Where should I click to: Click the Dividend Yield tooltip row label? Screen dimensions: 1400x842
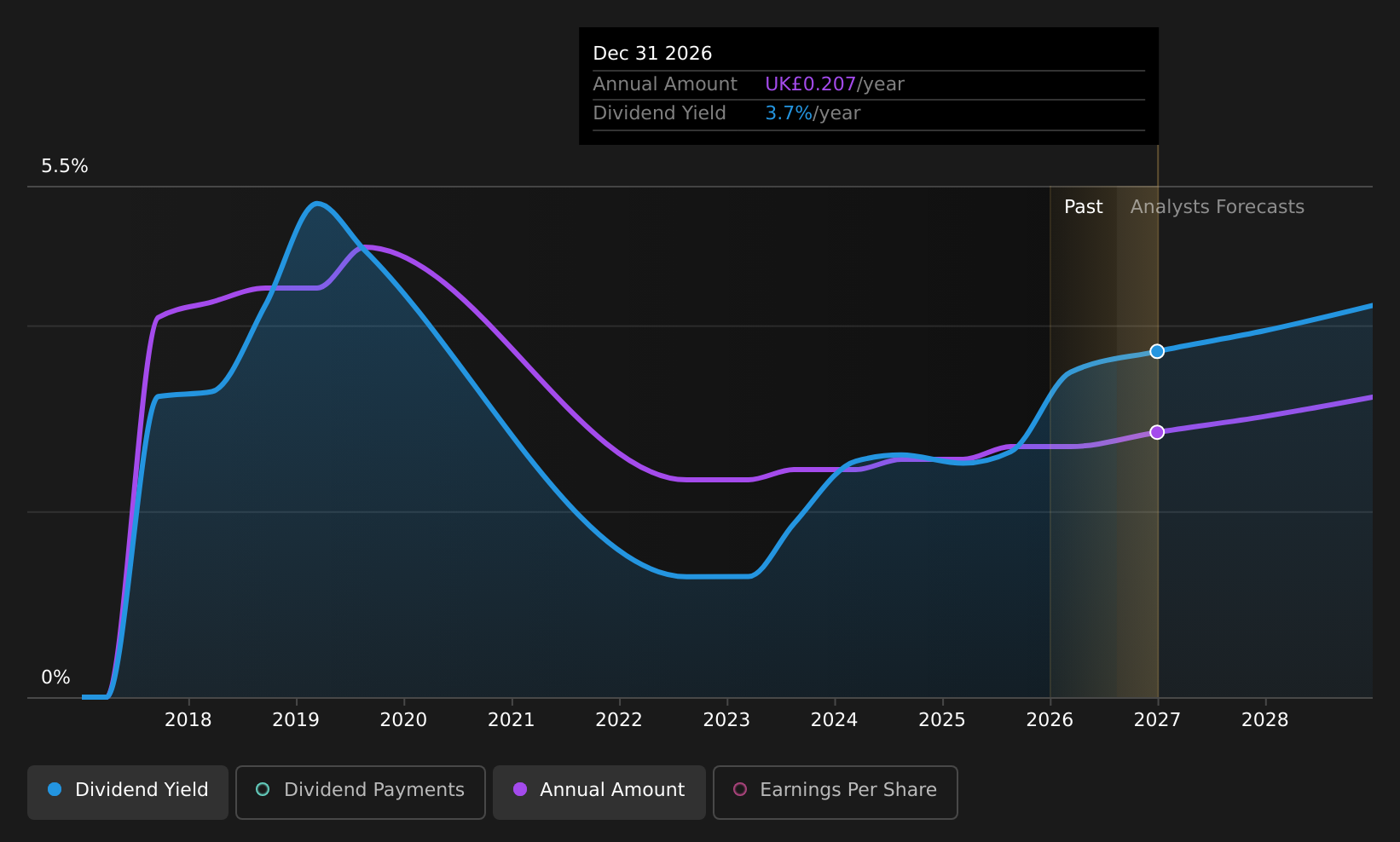pos(660,113)
